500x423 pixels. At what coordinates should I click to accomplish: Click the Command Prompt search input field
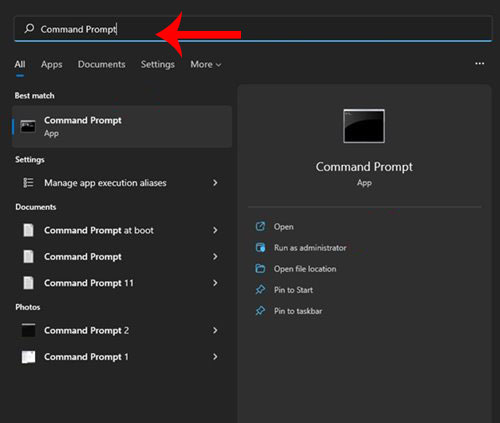pyautogui.click(x=253, y=29)
